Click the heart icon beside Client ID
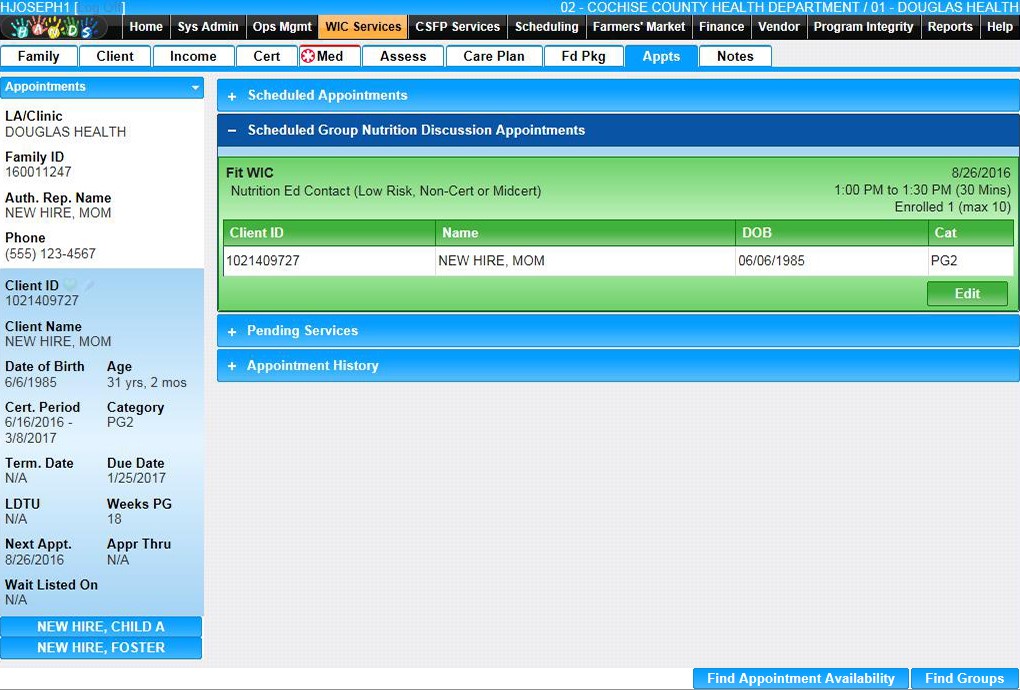The height and width of the screenshot is (690, 1020). coord(70,286)
